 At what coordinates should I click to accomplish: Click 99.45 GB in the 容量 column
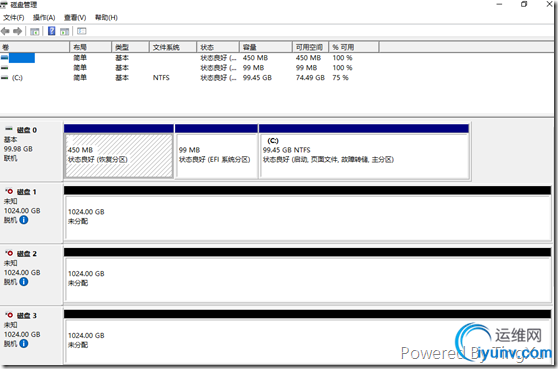(257, 78)
